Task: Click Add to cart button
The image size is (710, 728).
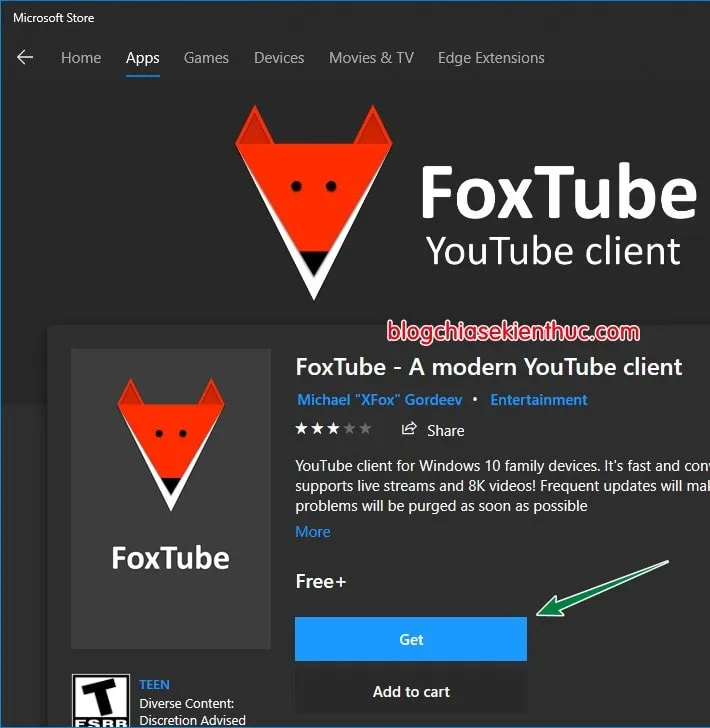Action: click(x=410, y=691)
